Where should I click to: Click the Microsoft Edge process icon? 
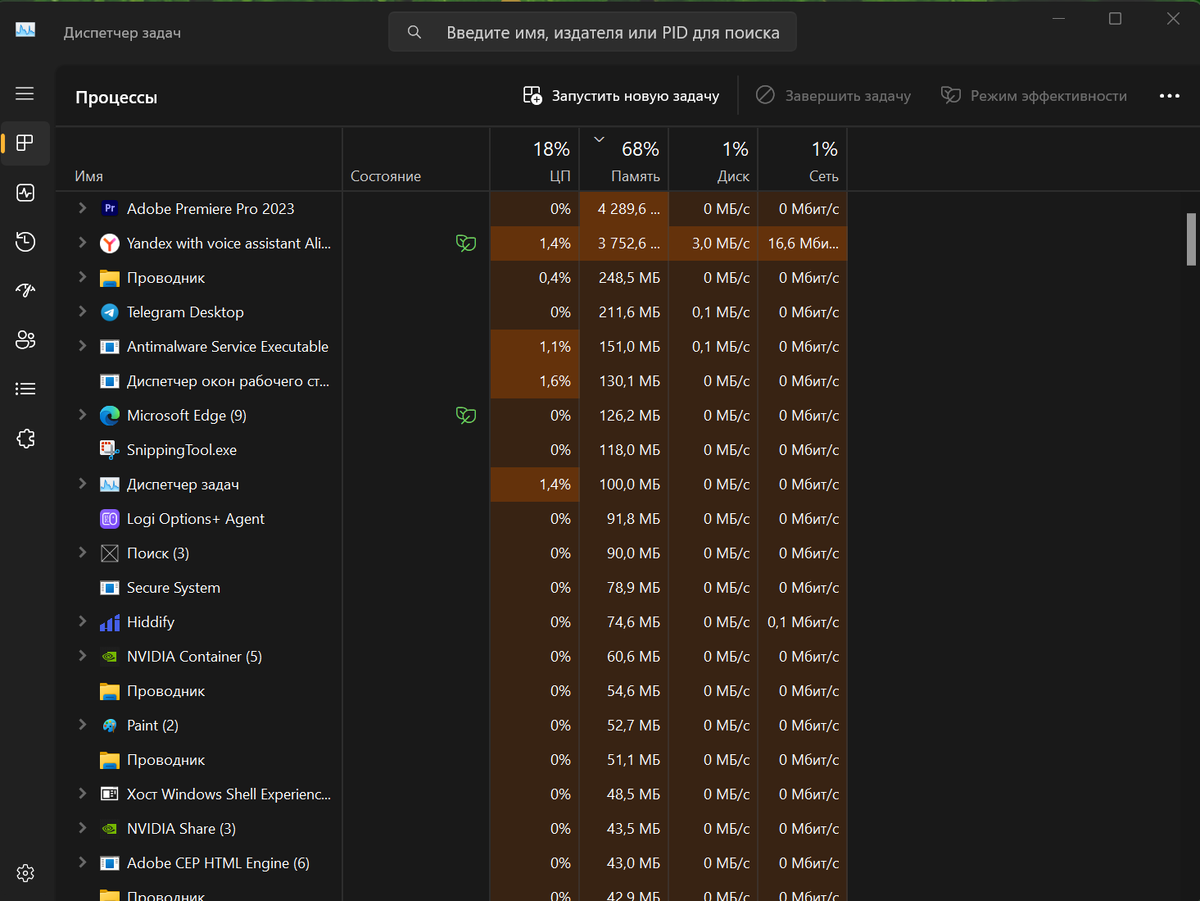point(110,416)
